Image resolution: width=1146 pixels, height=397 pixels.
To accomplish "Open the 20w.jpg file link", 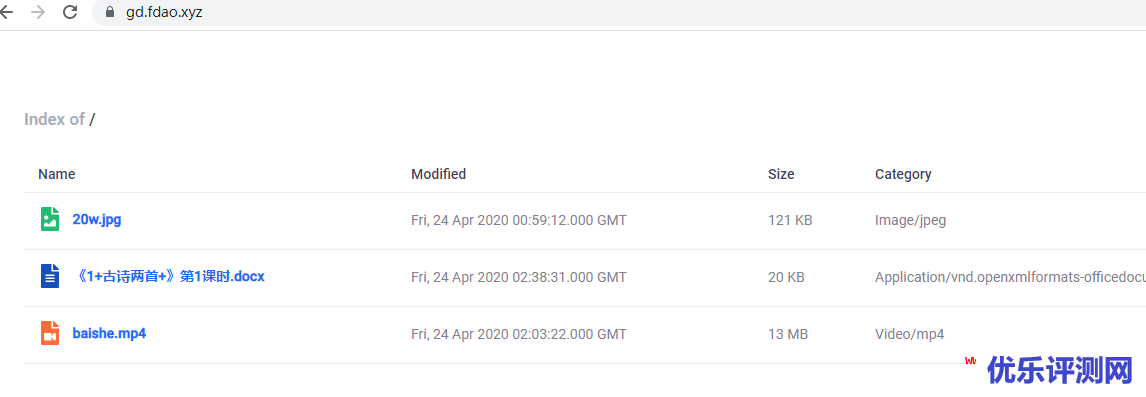I will point(97,219).
